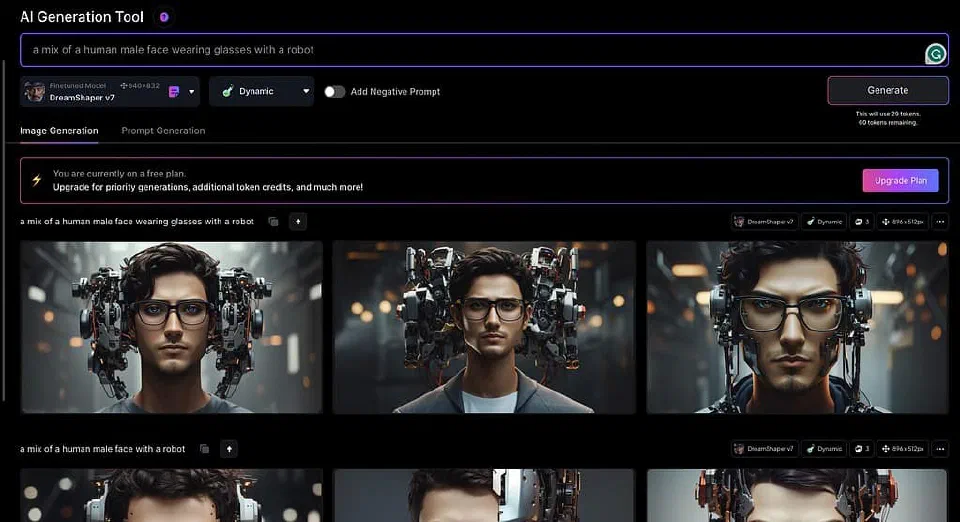This screenshot has height=522, width=960.
Task: Copy the glasses robot prompt text
Action: pos(274,222)
